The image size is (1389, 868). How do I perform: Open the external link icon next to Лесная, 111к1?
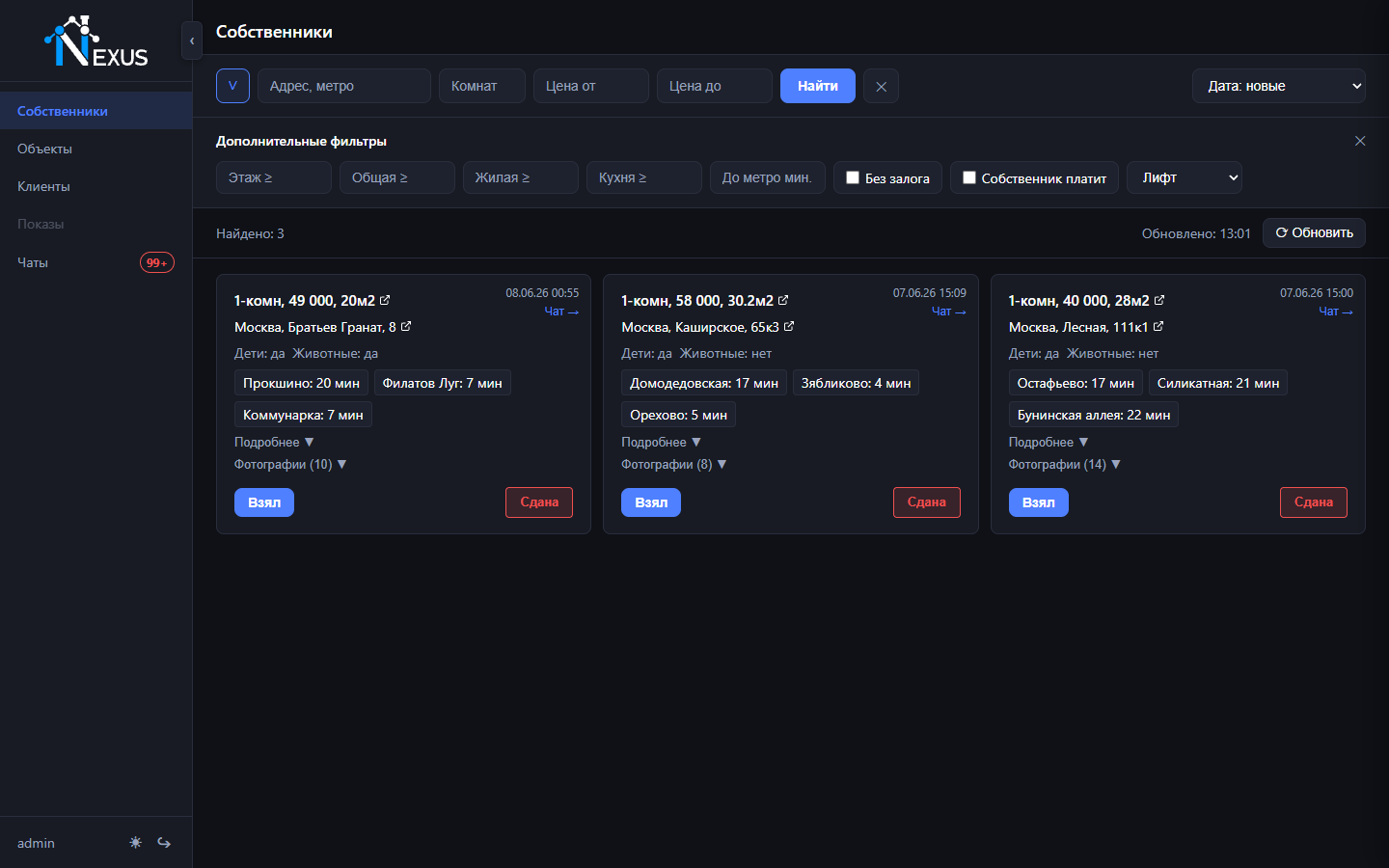1158,326
